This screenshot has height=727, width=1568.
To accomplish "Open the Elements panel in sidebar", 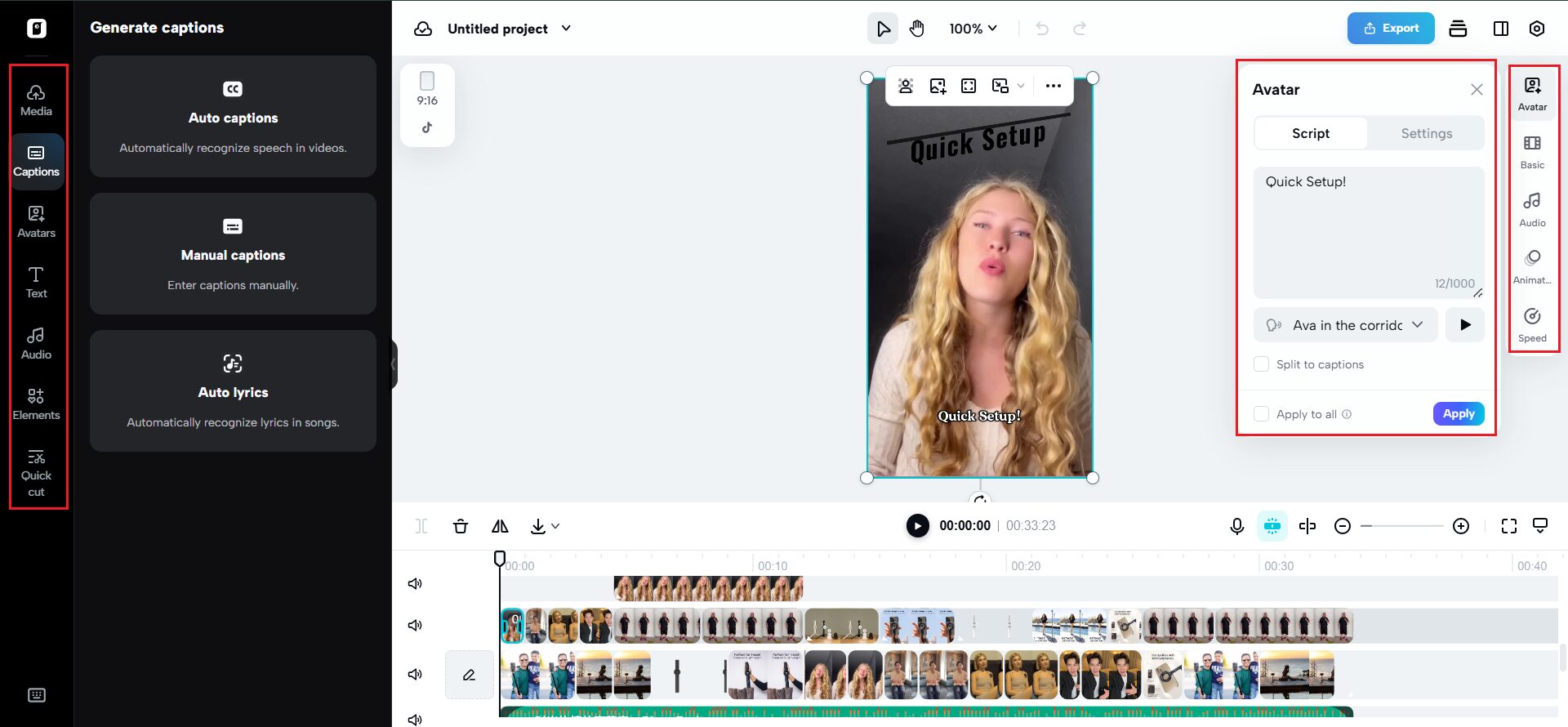I will (x=36, y=404).
